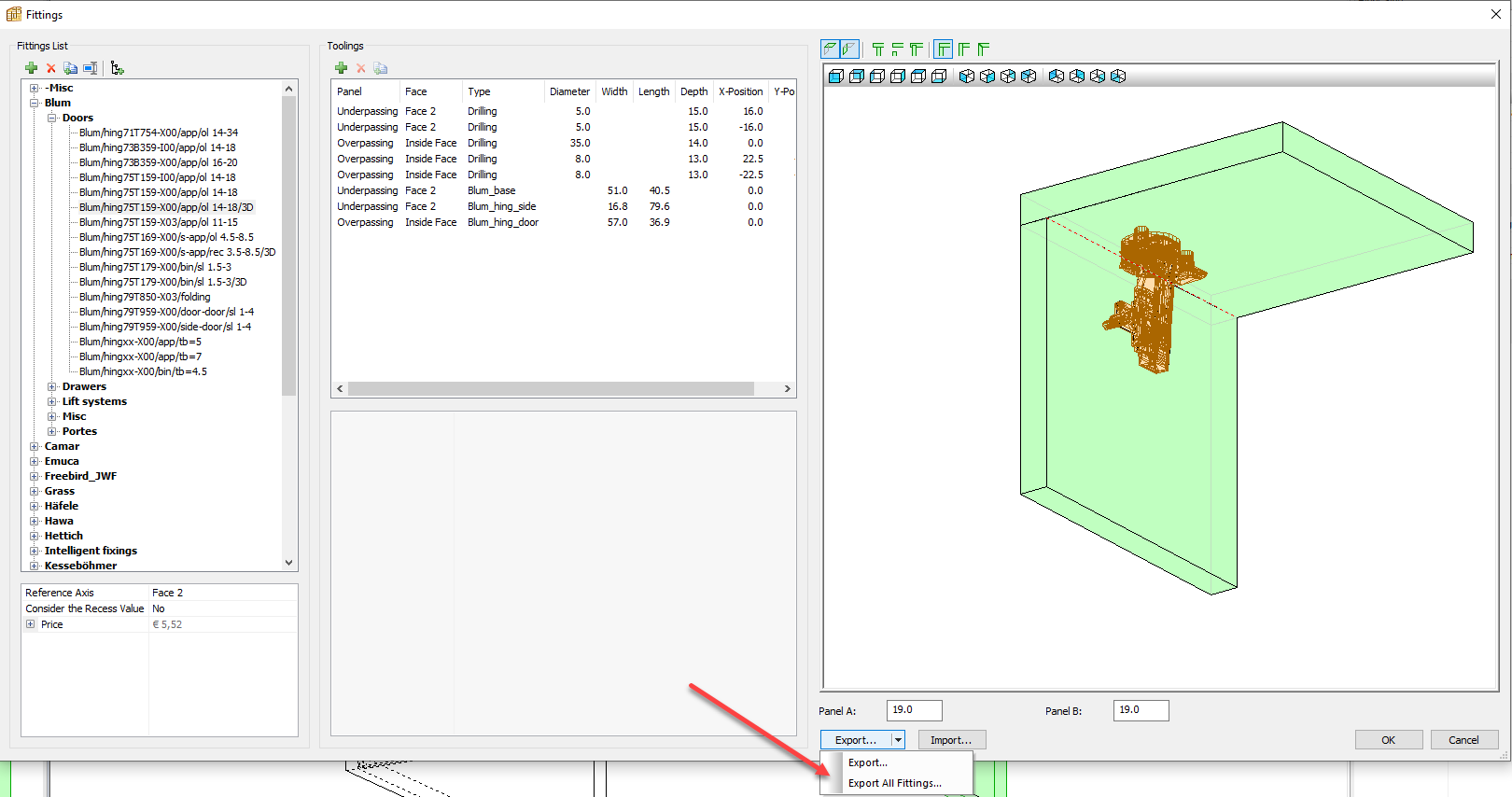Add a new fitting to Fittings List

click(32, 68)
